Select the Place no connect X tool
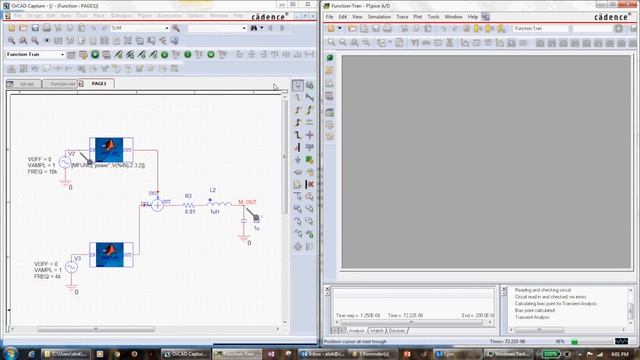Viewport: 640px width, 360px height. pyautogui.click(x=310, y=184)
